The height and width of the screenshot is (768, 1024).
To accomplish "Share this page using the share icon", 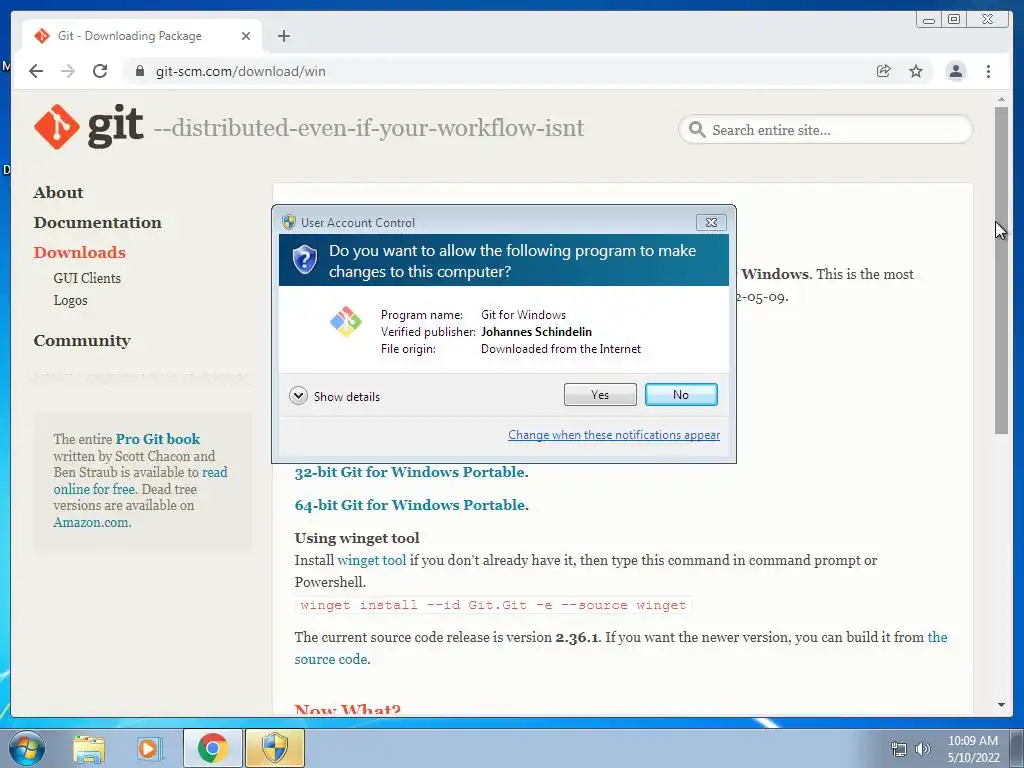I will 884,71.
